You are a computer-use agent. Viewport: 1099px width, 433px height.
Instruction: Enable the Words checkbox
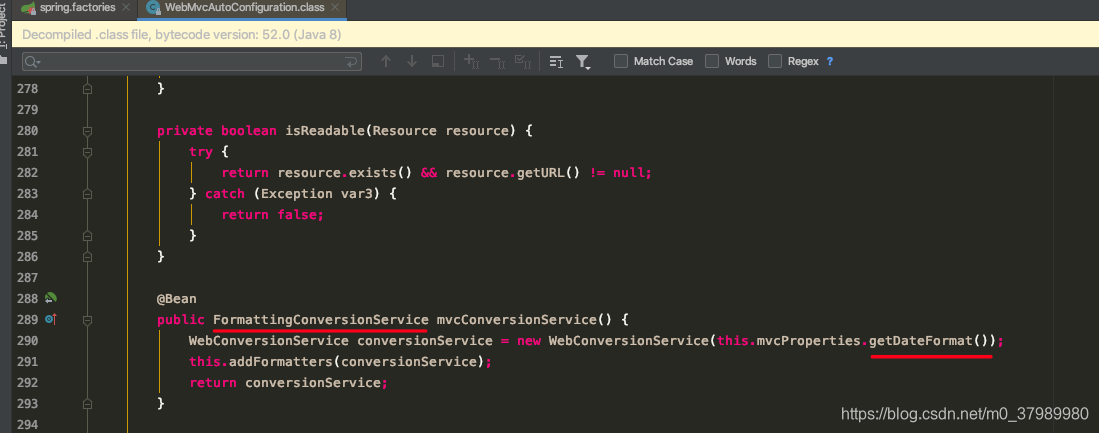(x=712, y=62)
